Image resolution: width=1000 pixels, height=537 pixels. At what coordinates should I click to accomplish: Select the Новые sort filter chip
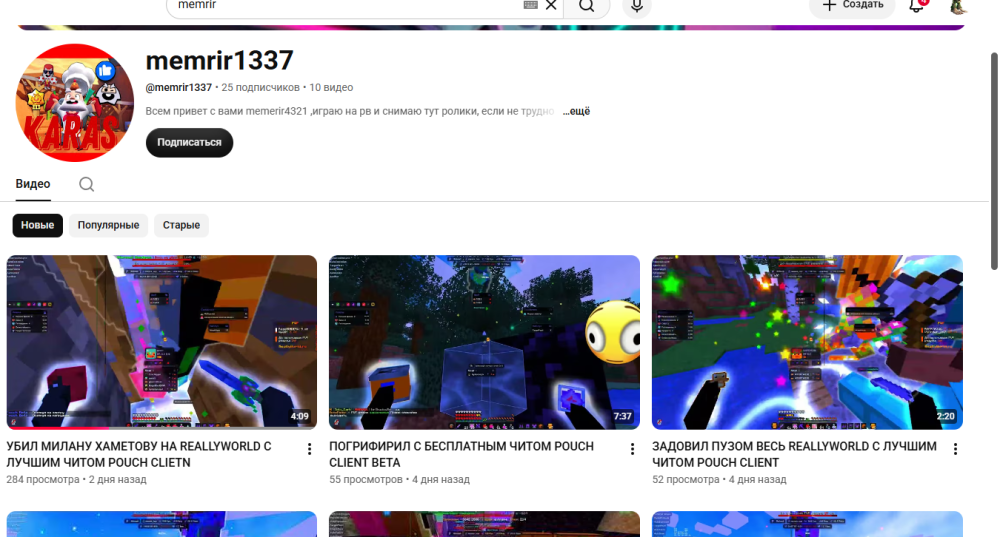tap(38, 225)
